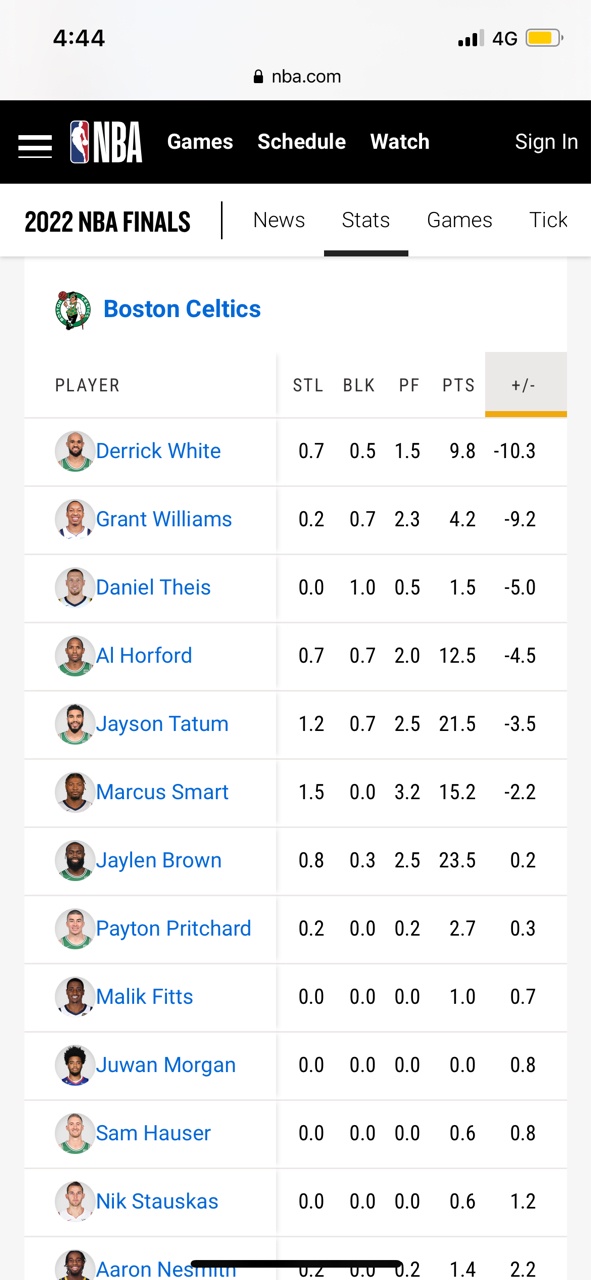The height and width of the screenshot is (1280, 591).
Task: Click the Sign In link
Action: (546, 142)
